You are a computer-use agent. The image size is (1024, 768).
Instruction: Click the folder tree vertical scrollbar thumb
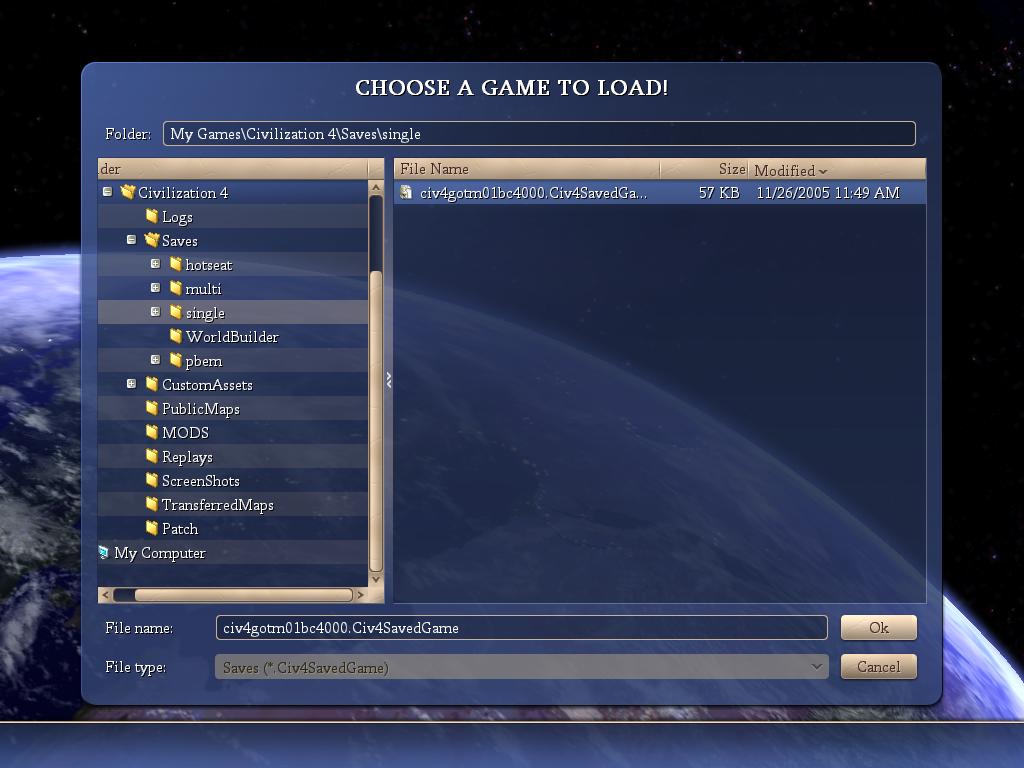click(376, 421)
